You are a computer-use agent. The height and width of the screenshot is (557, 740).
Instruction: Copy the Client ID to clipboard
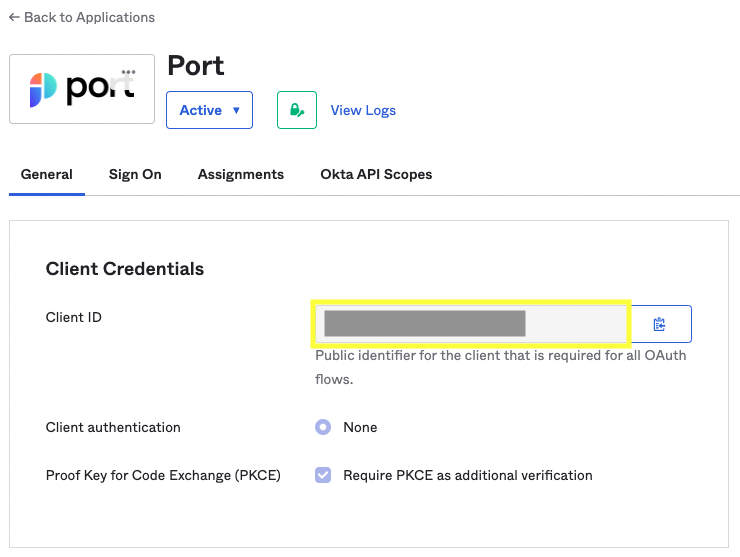pos(660,324)
